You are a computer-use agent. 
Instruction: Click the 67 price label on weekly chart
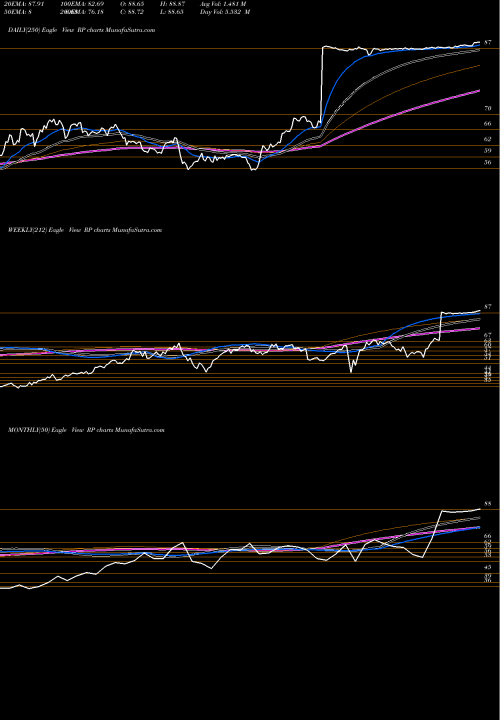[488, 335]
